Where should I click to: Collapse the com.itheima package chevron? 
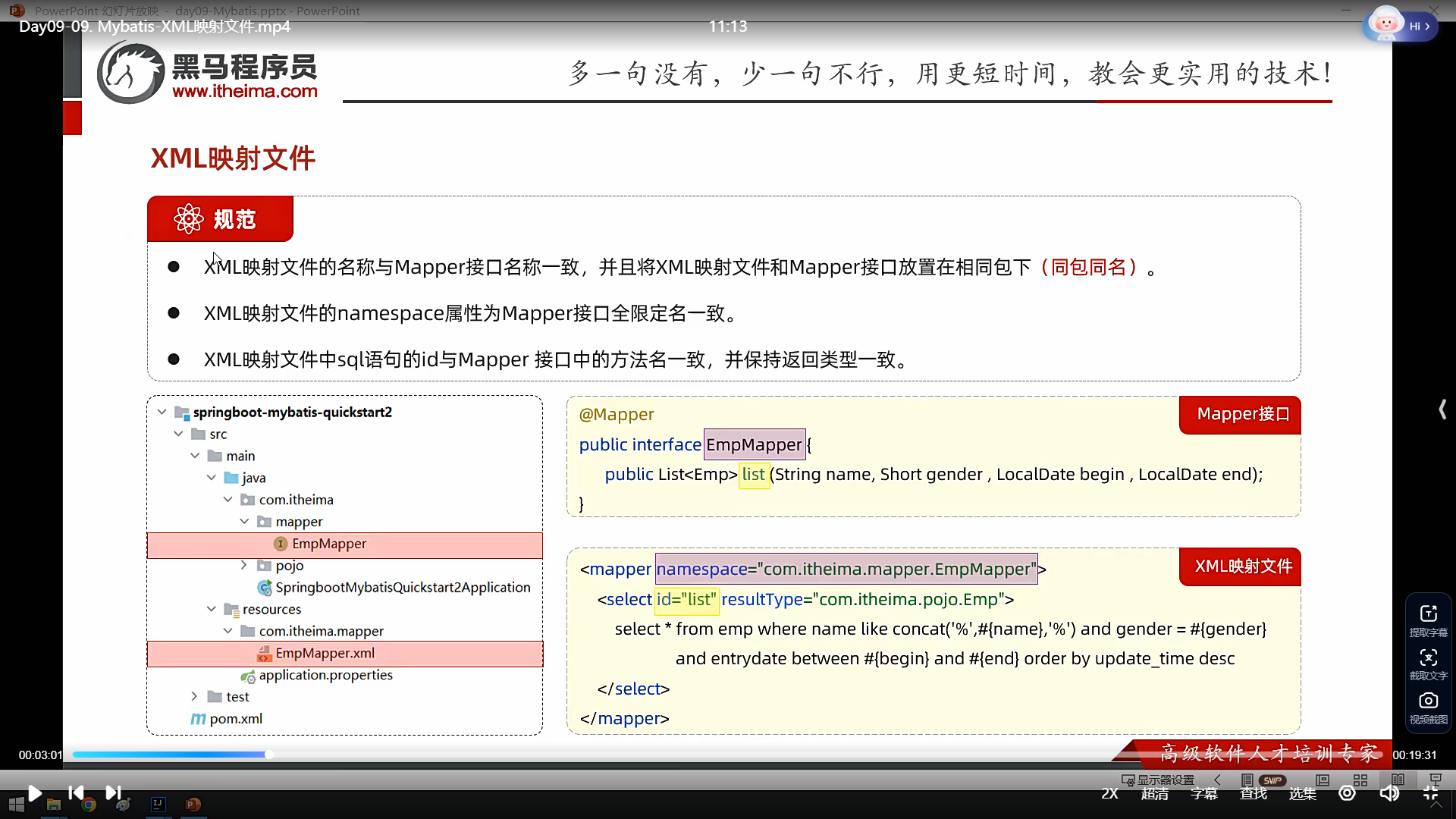[227, 500]
